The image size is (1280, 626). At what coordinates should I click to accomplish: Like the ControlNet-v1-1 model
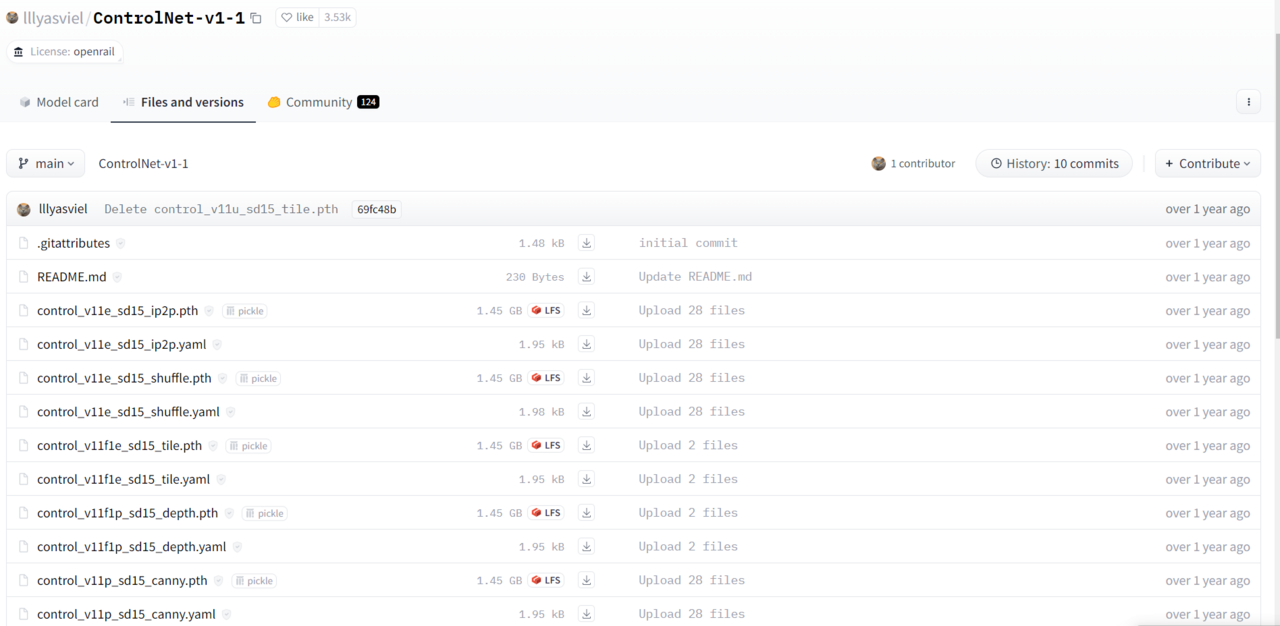click(x=296, y=18)
